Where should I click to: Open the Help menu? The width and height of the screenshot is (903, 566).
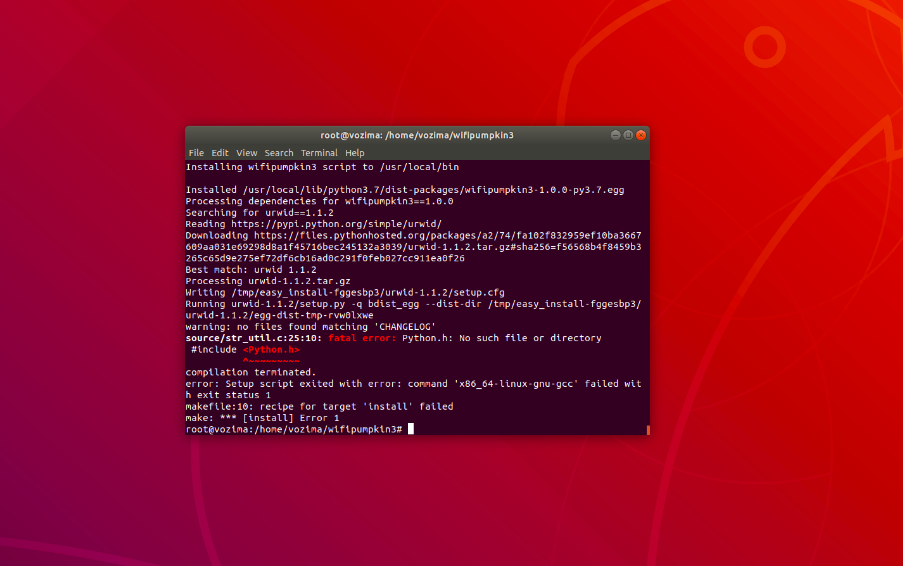(x=355, y=153)
